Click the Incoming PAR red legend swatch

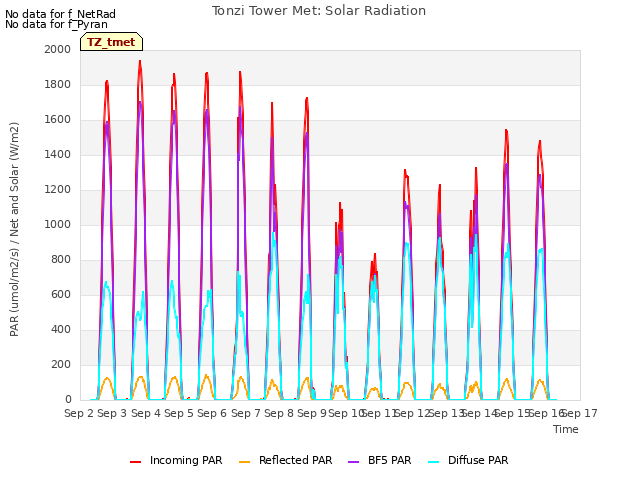[x=136, y=462]
